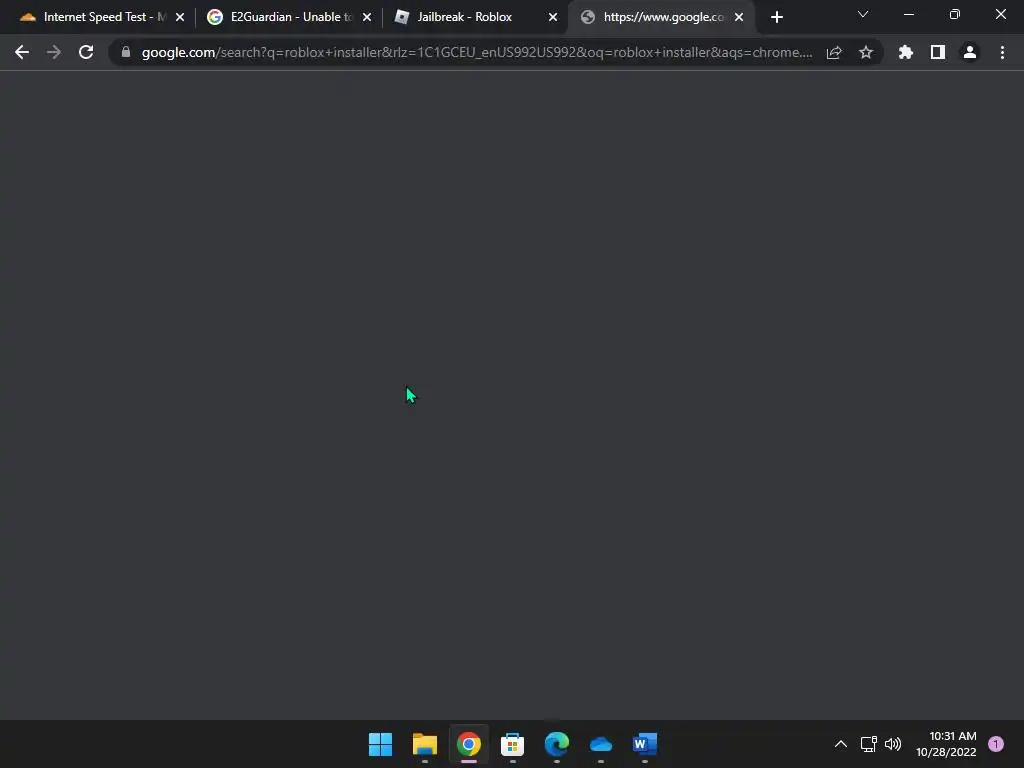Close the Jailbreak - Roblox tab
The image size is (1024, 768).
pos(553,18)
